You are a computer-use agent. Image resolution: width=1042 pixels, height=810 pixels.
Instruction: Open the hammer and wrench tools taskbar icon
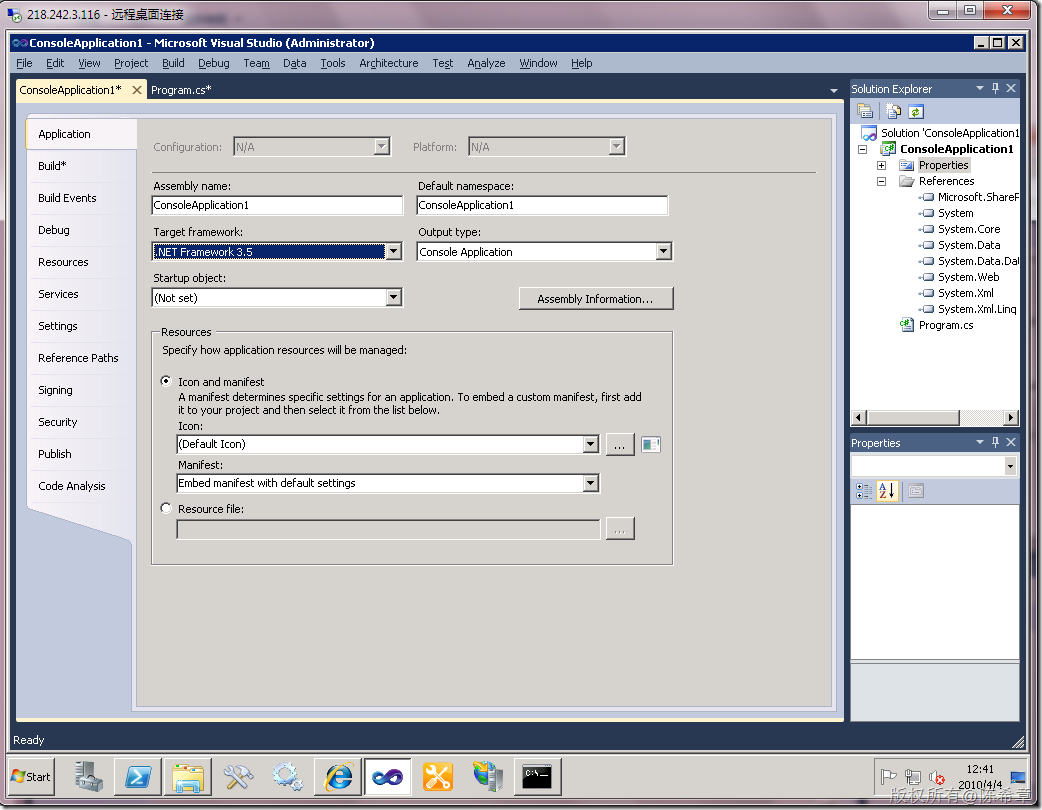click(x=237, y=776)
